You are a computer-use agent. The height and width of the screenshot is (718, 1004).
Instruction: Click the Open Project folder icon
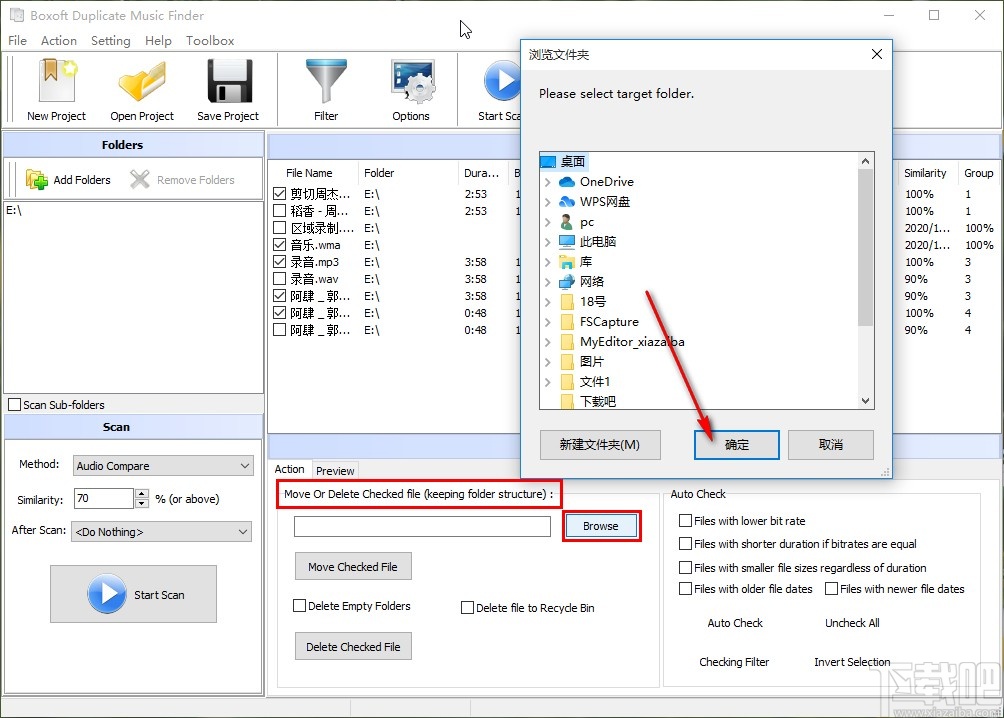pos(142,81)
